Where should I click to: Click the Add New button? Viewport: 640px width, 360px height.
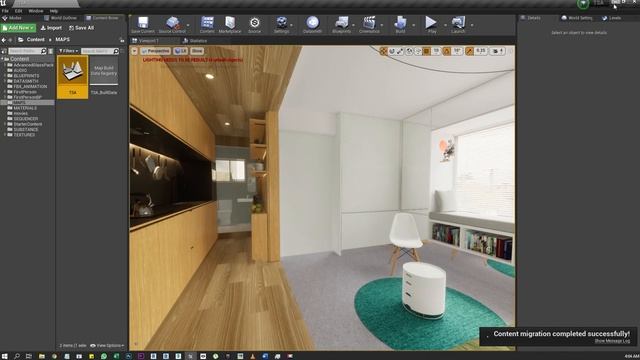[18, 28]
